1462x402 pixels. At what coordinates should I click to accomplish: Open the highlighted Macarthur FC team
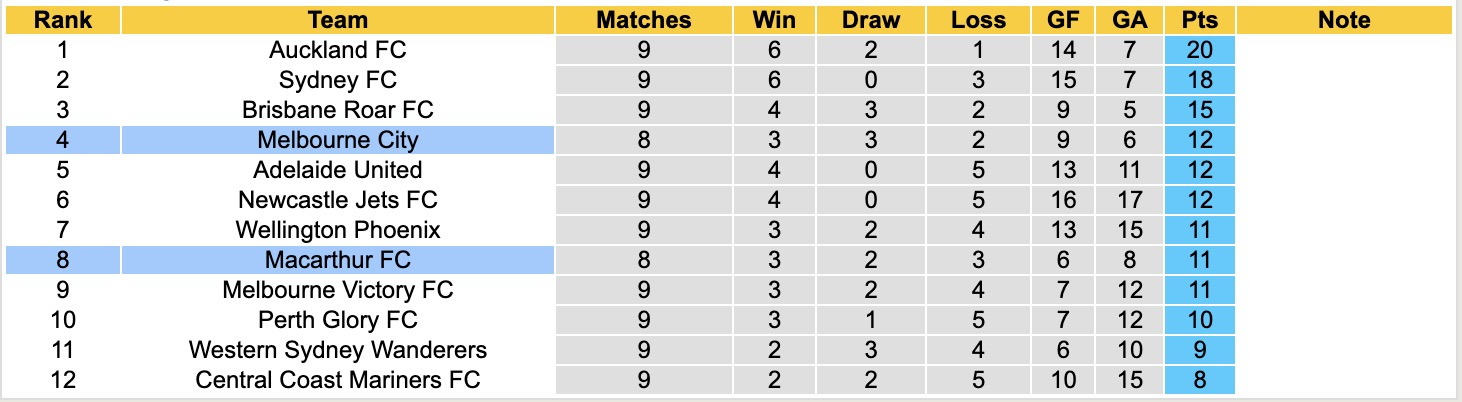pyautogui.click(x=338, y=260)
